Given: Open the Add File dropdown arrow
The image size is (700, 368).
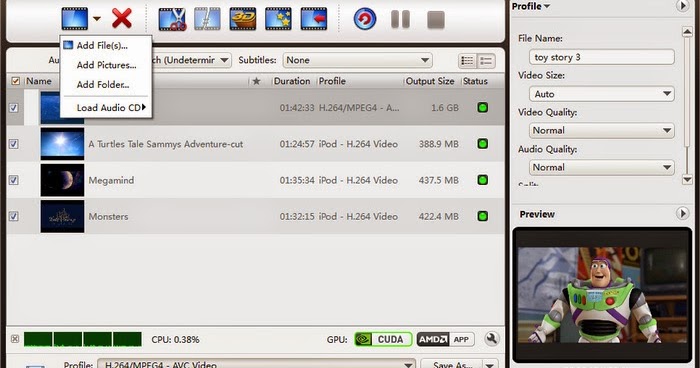Looking at the screenshot, I should coord(97,19).
